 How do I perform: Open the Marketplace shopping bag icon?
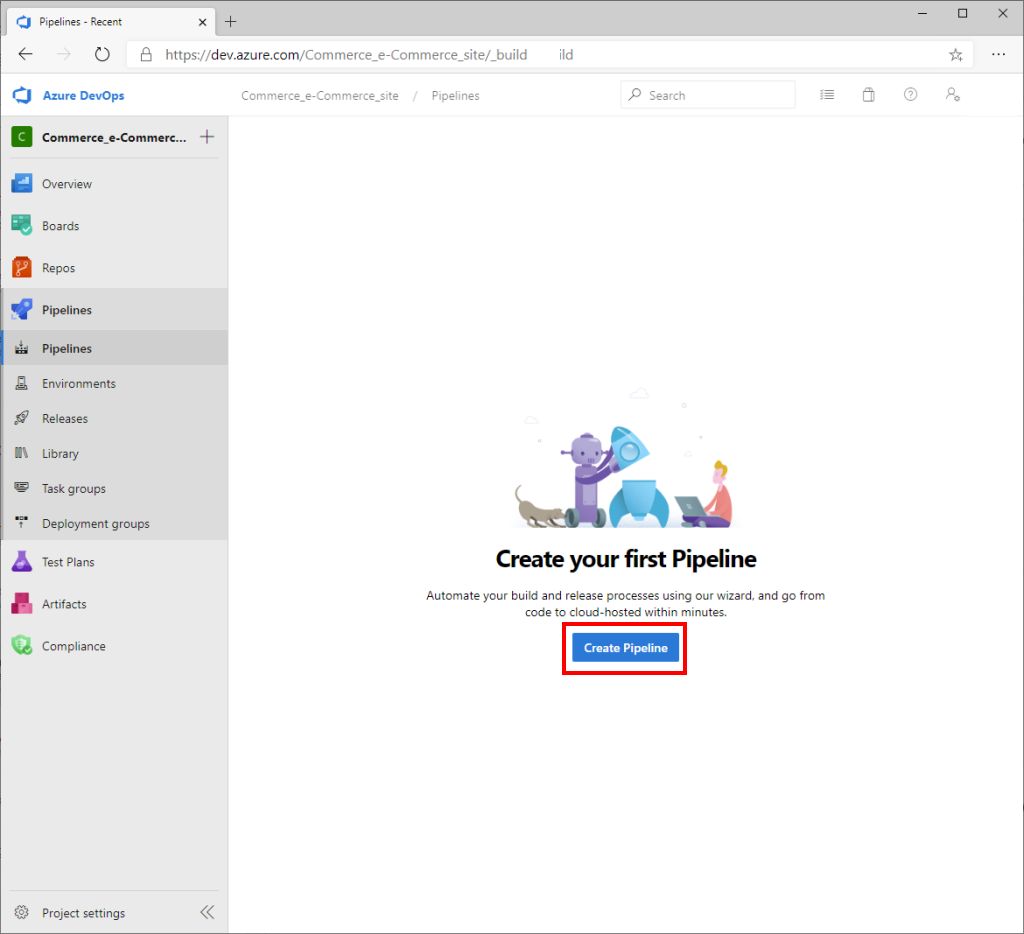click(868, 94)
